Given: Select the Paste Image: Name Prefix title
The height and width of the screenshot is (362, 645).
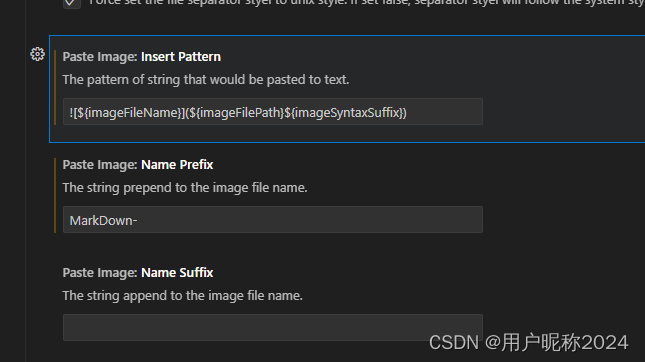Looking at the screenshot, I should click(138, 165).
